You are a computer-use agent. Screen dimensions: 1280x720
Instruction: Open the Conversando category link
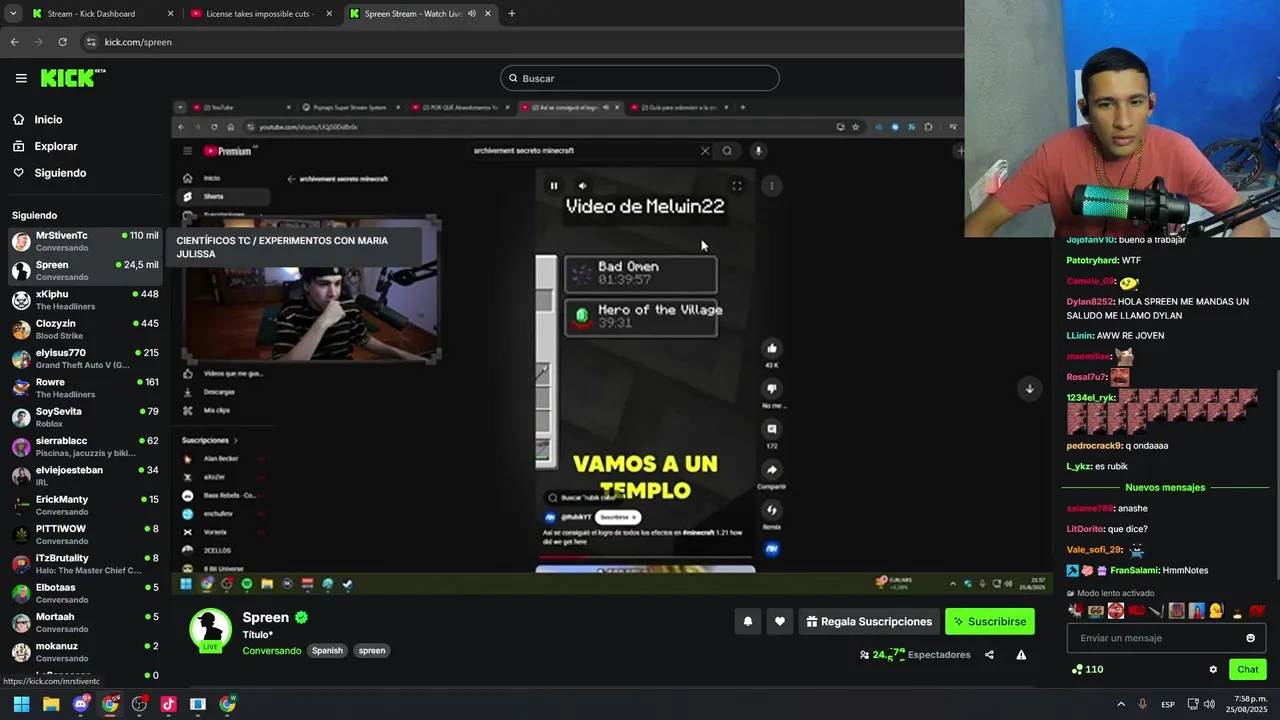pyautogui.click(x=271, y=651)
